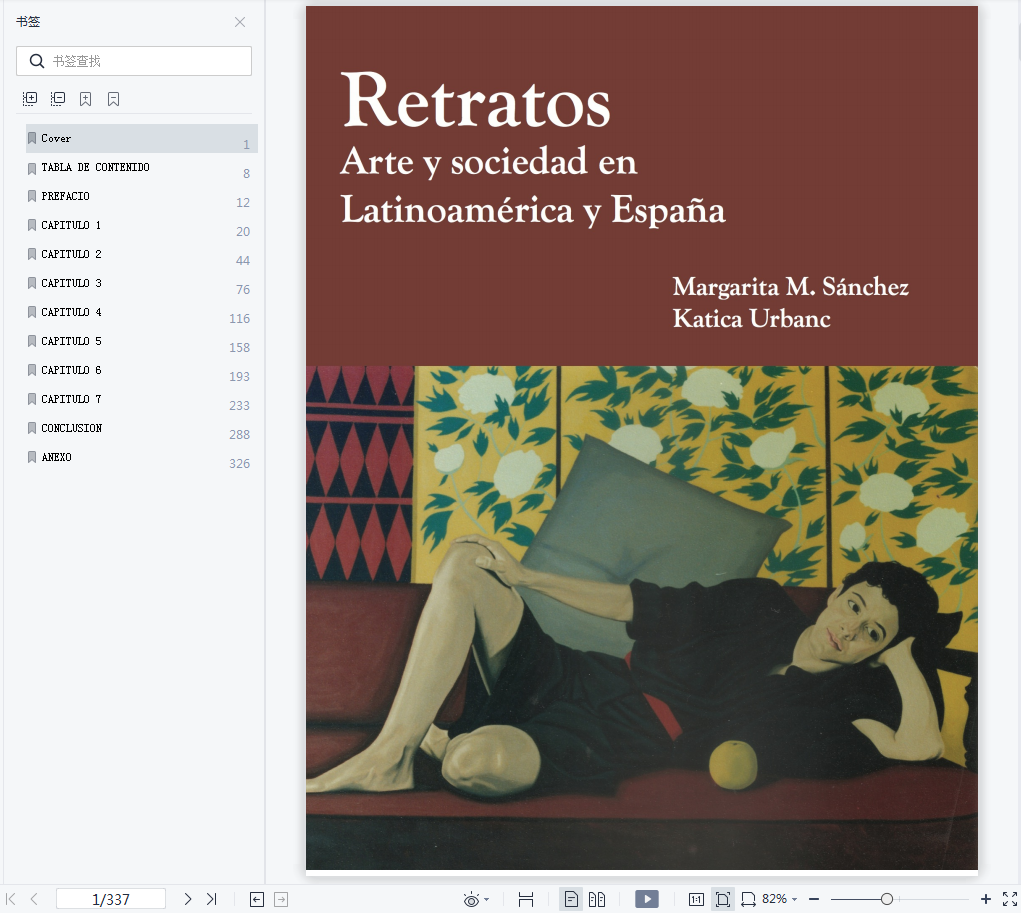Collapse all bookmarks icon

pos(58,99)
